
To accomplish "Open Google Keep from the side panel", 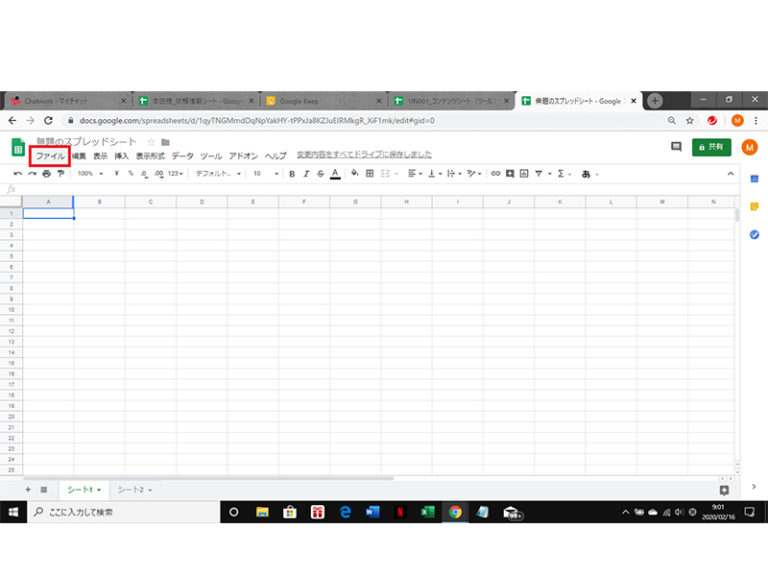I will pos(755,206).
